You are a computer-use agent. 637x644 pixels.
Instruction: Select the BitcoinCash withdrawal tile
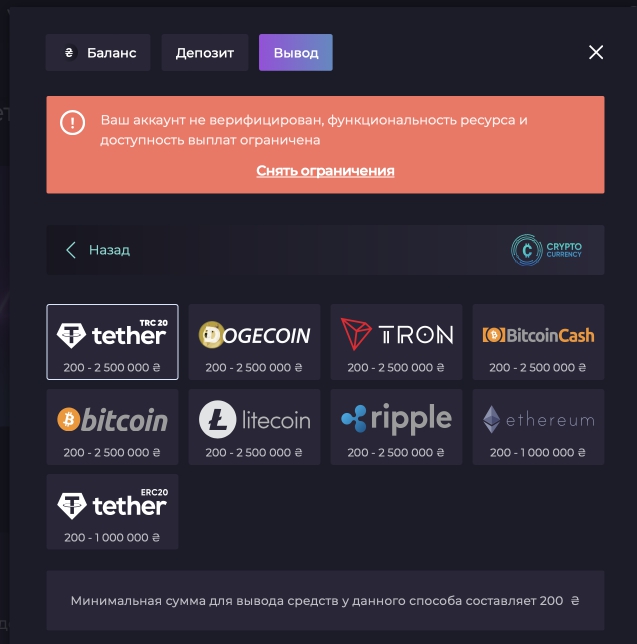pos(538,342)
